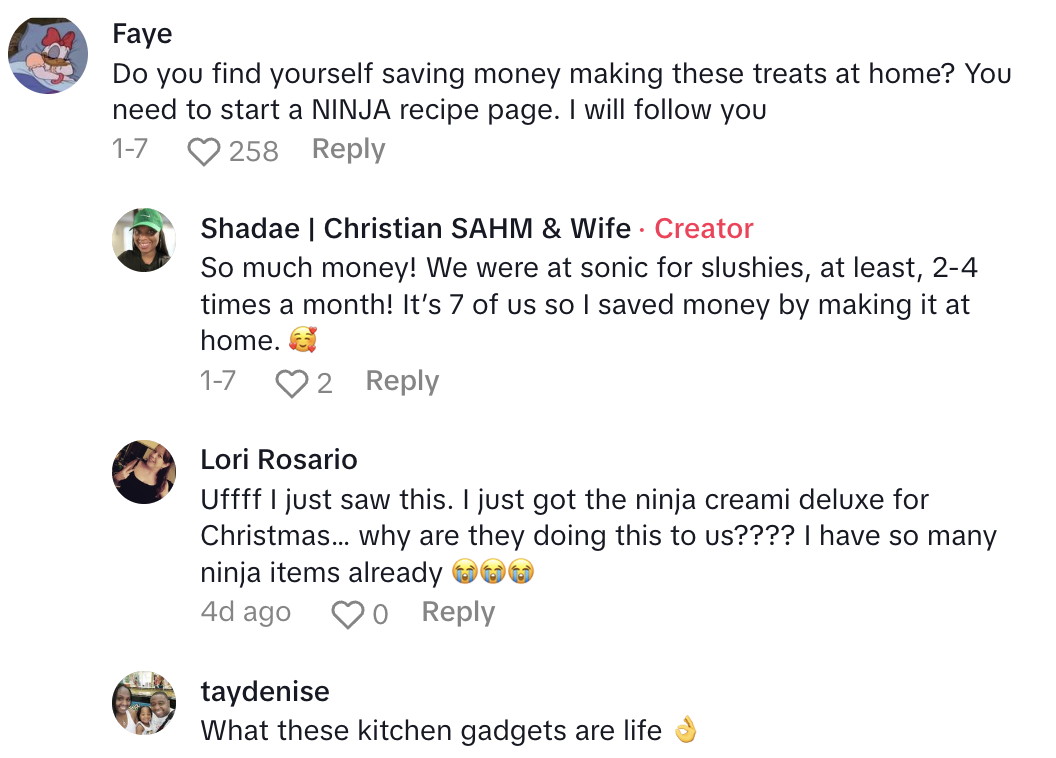Reply to Shadae's creator response
Screen dimensions: 1056x758
click(401, 380)
